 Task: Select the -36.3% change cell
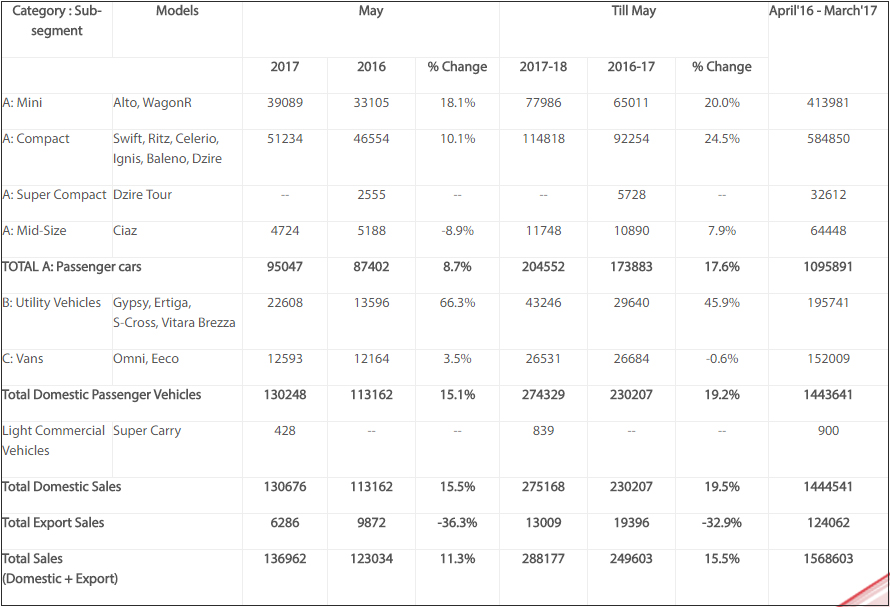457,523
